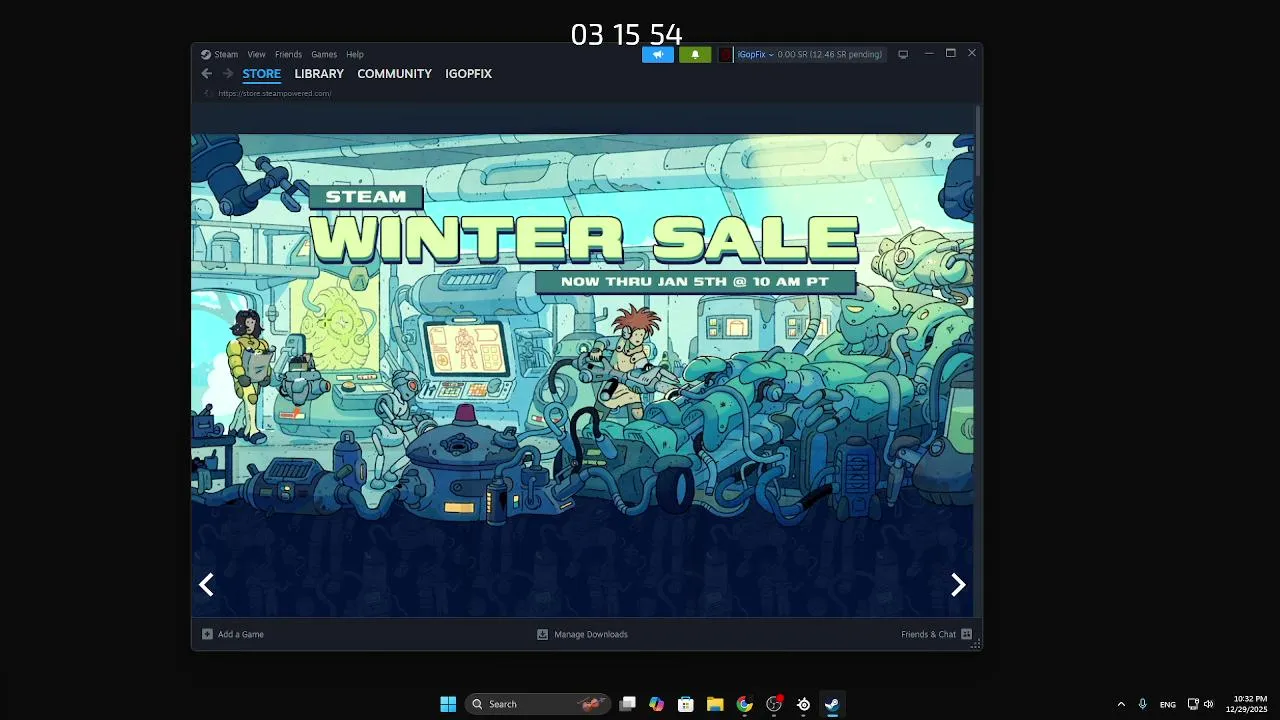Screen dimensions: 1280x720
Task: Switch to the LIBRARY tab
Action: [319, 74]
